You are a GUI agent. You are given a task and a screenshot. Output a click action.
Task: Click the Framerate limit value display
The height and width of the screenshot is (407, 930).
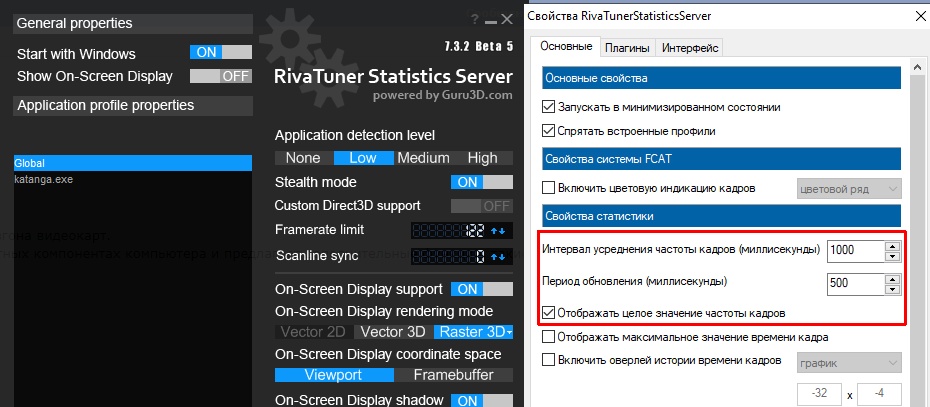(x=449, y=231)
